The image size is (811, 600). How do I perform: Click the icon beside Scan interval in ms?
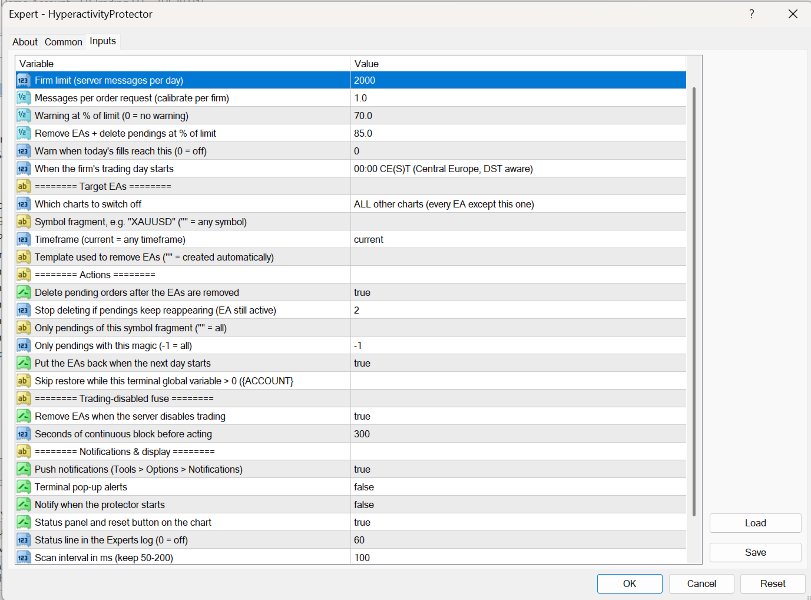pyautogui.click(x=23, y=558)
